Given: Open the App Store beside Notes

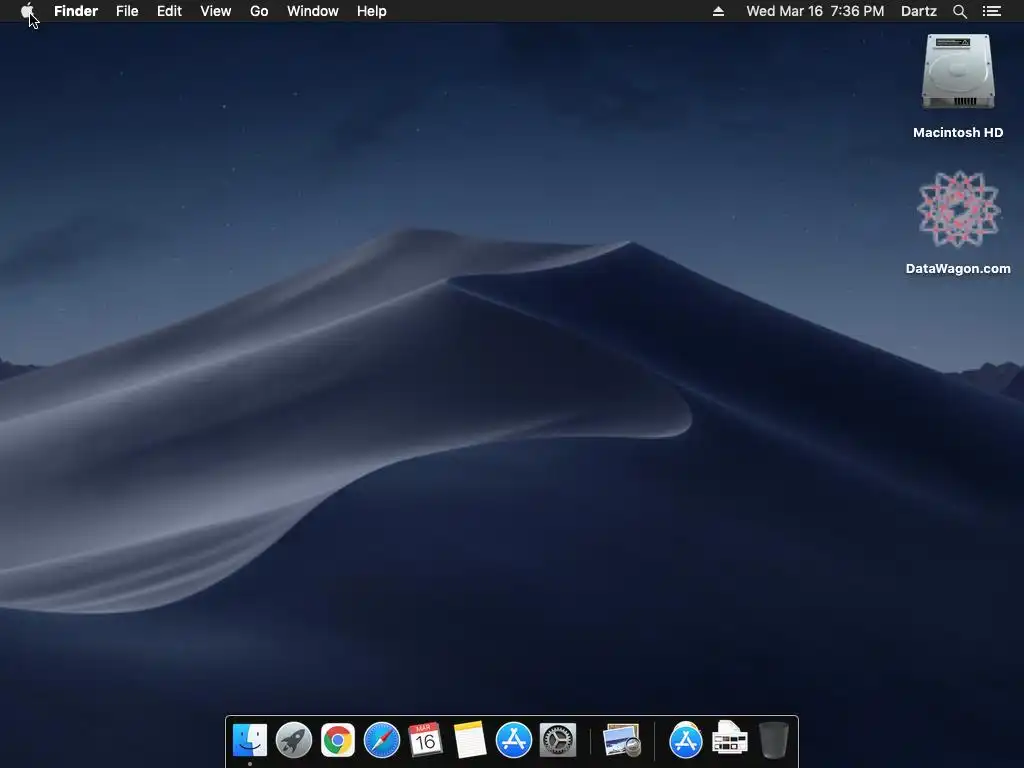Looking at the screenshot, I should point(513,741).
